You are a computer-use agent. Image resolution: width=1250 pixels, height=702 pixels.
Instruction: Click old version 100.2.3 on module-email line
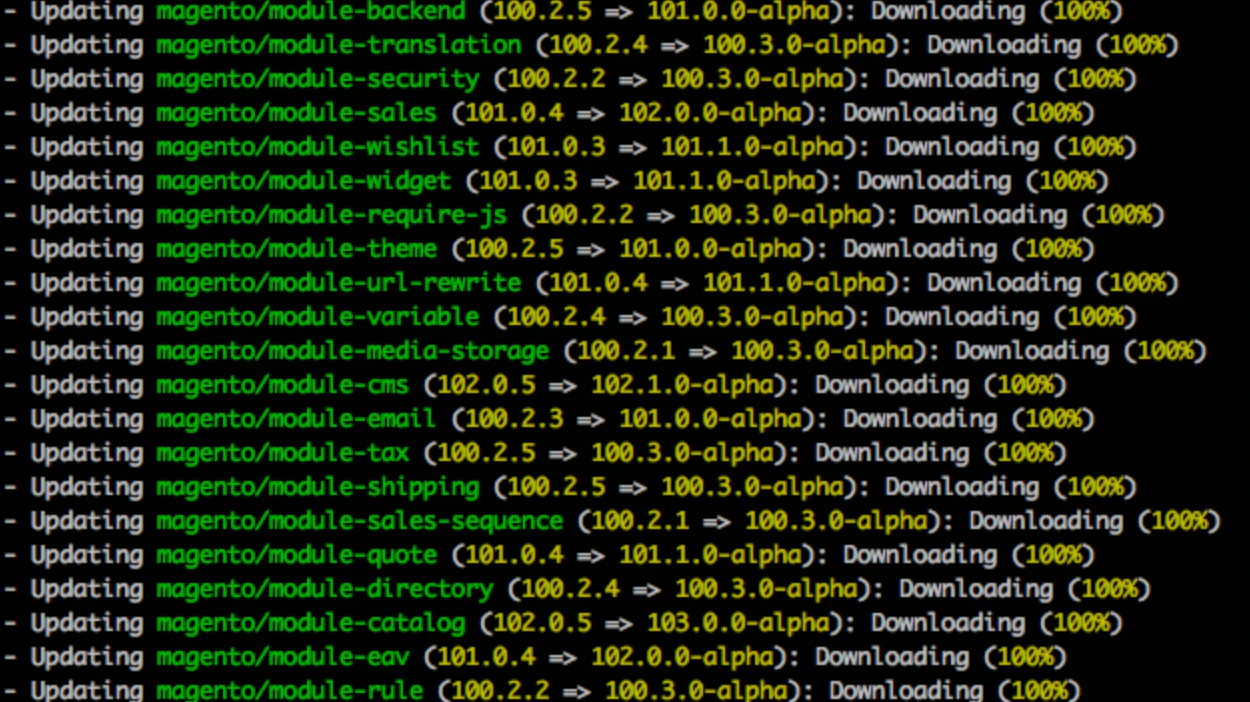(x=514, y=420)
